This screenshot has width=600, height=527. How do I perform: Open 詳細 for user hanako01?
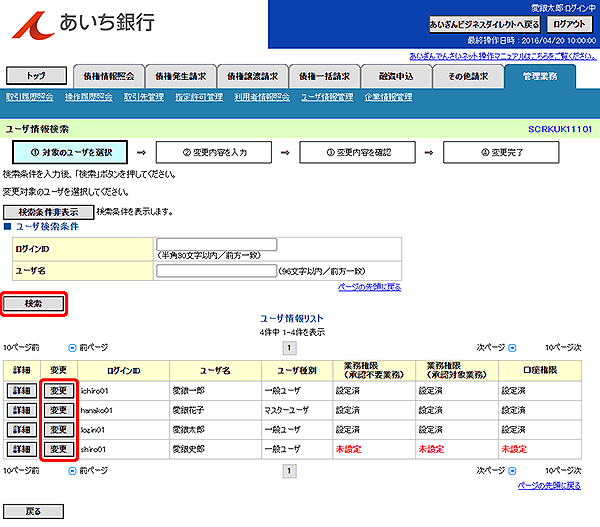[x=22, y=410]
